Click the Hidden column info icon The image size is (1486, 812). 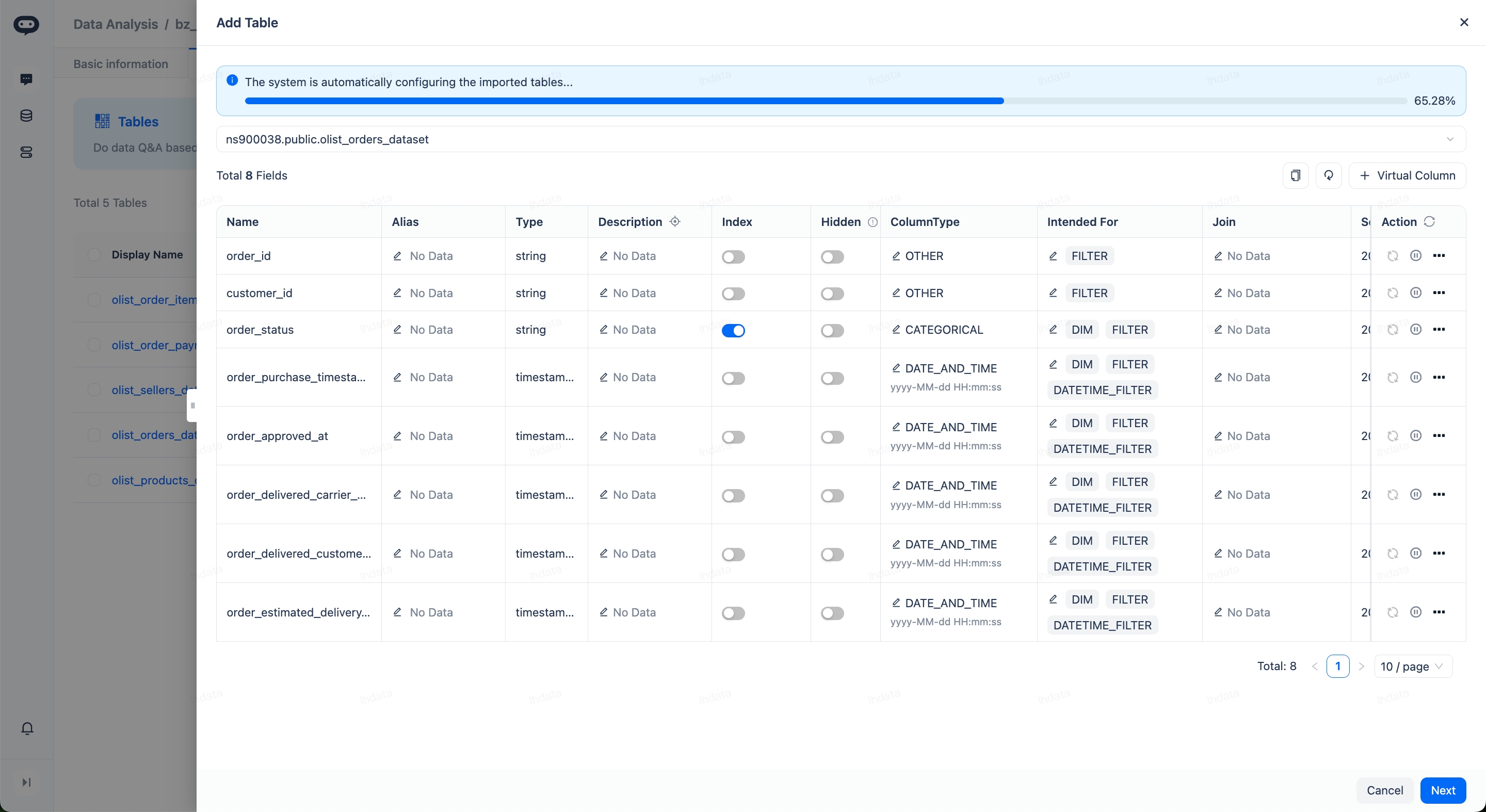click(873, 222)
